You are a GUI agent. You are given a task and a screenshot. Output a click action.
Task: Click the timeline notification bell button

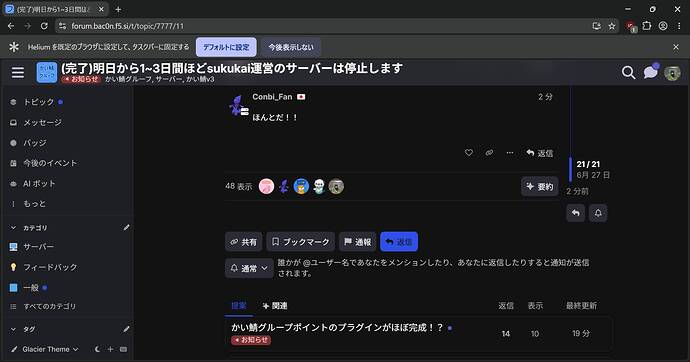pos(598,213)
